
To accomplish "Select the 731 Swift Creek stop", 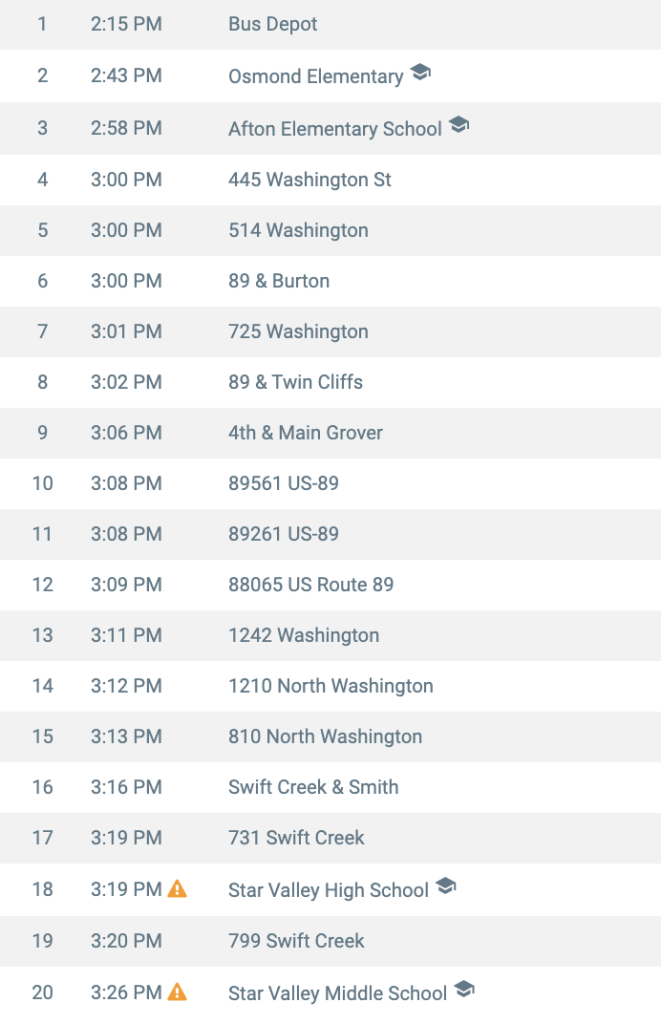I will click(296, 838).
